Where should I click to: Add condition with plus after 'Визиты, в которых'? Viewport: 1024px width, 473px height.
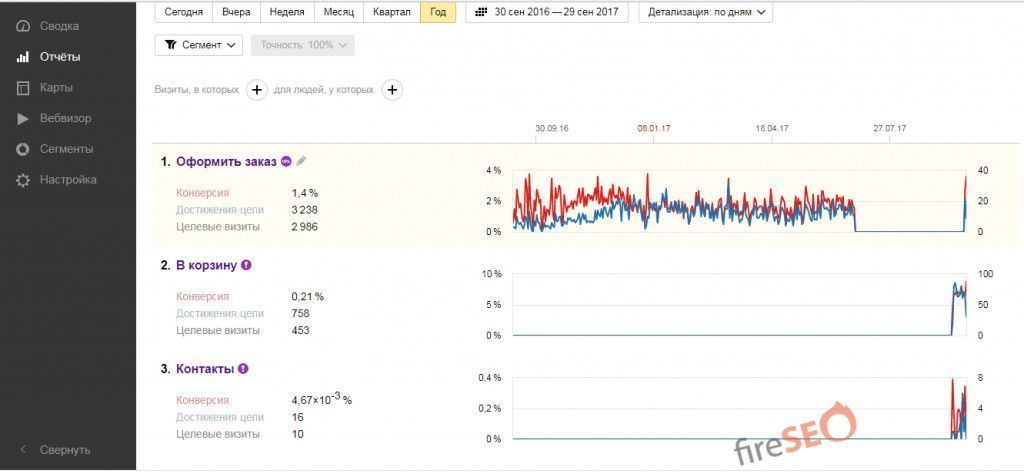coord(256,90)
